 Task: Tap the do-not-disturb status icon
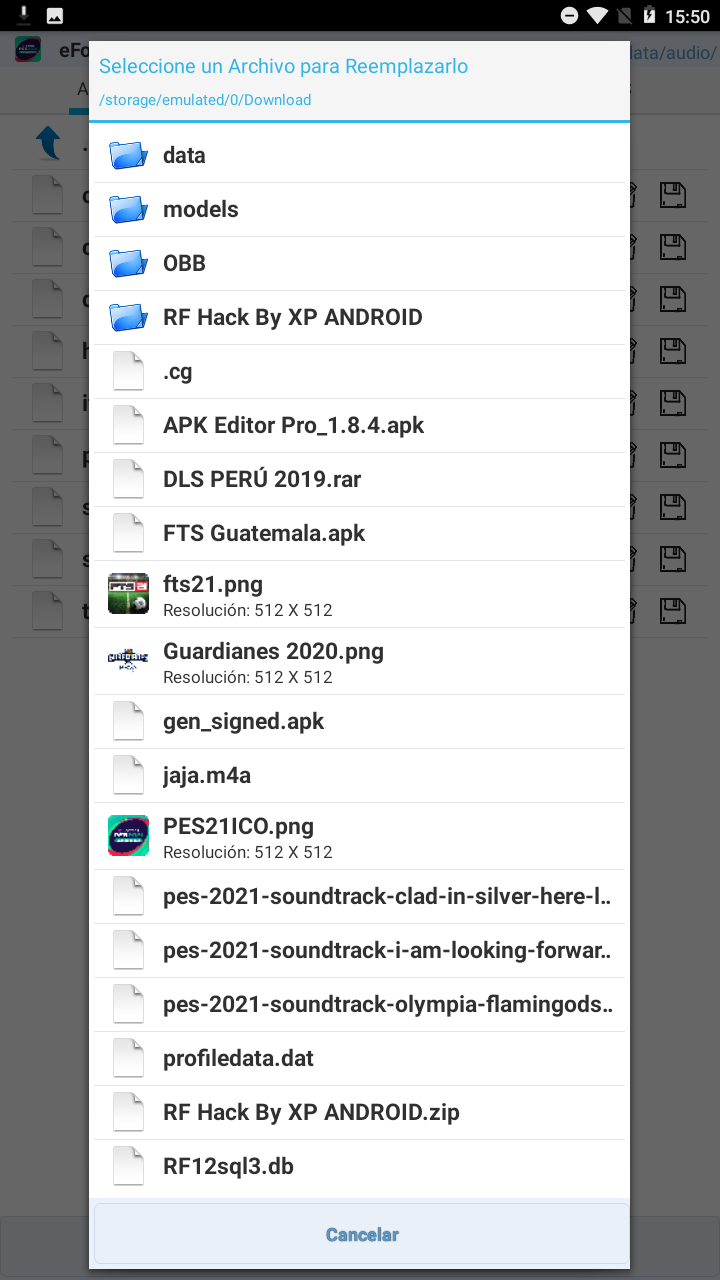click(x=569, y=15)
